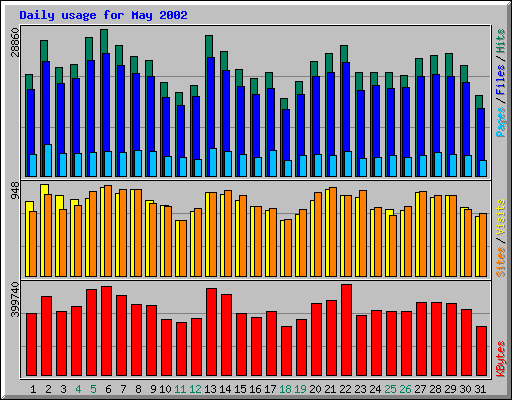Click day label 8 on the axis
This screenshot has height=400, width=512.
[x=138, y=389]
